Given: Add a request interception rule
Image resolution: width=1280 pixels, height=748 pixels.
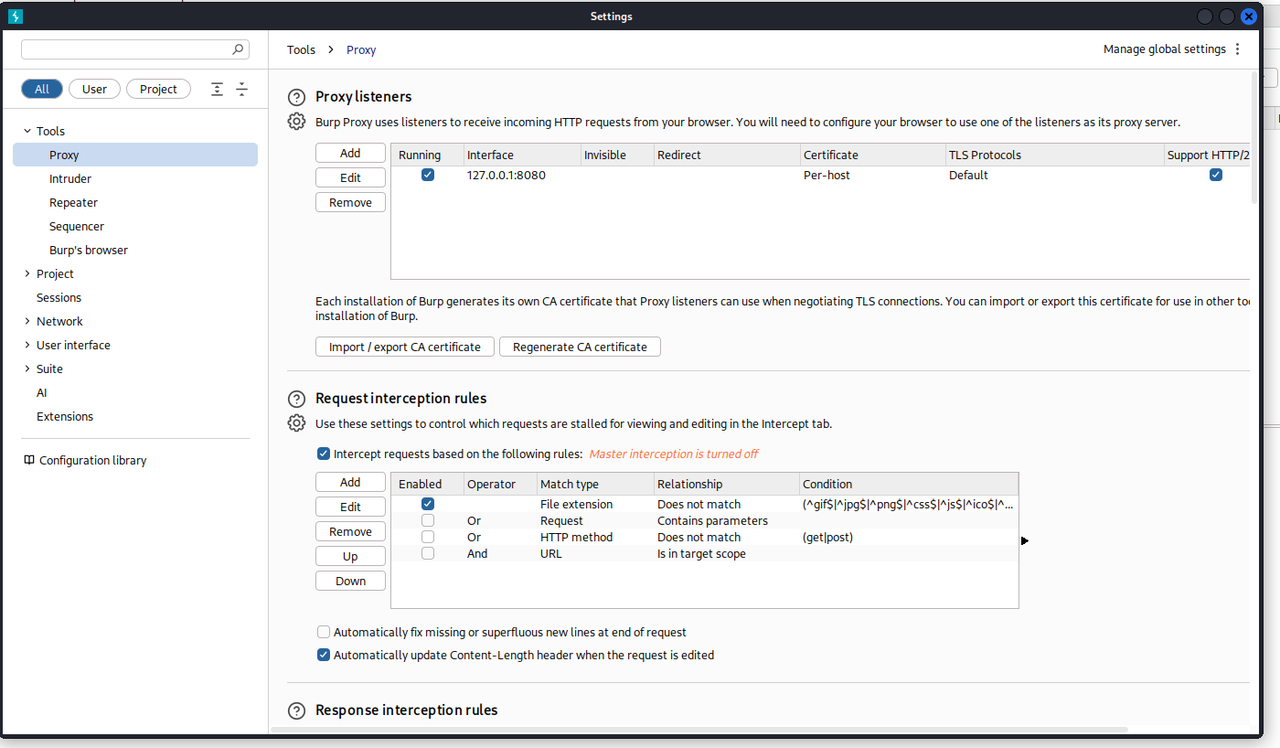Looking at the screenshot, I should 350,482.
